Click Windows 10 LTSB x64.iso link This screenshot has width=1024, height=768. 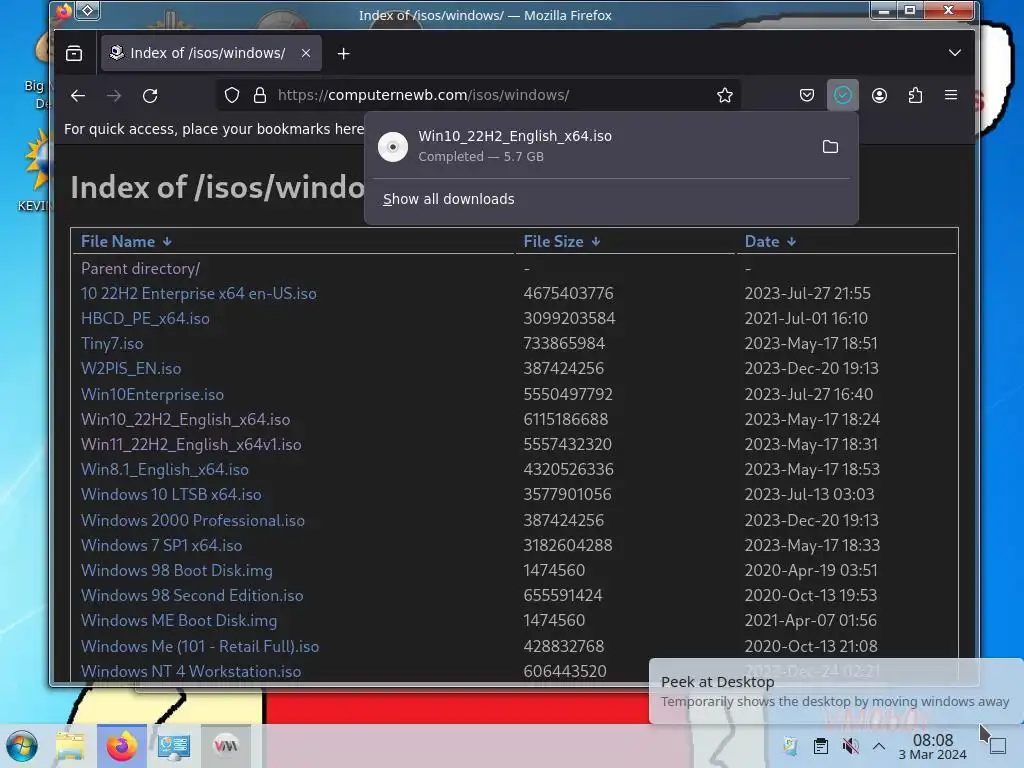point(171,494)
